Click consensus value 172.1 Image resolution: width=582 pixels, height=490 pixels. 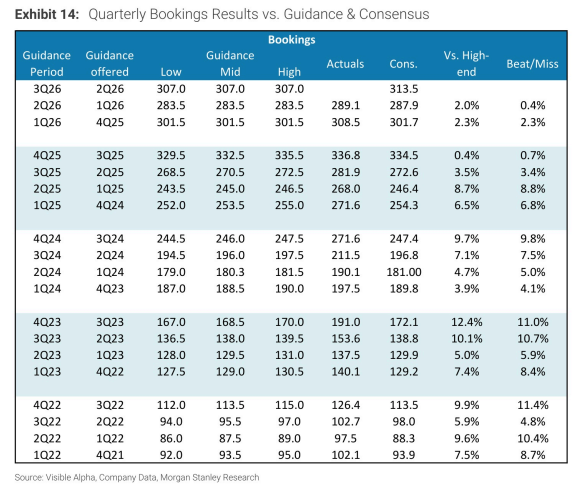[x=403, y=322]
